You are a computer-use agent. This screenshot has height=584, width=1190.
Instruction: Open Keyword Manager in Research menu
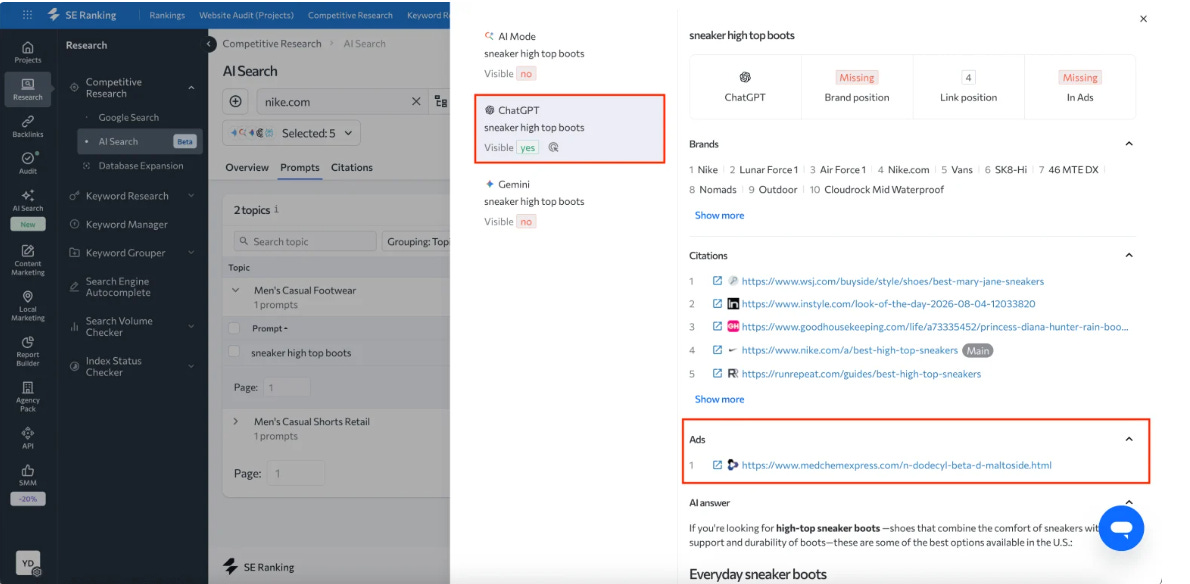pos(127,224)
